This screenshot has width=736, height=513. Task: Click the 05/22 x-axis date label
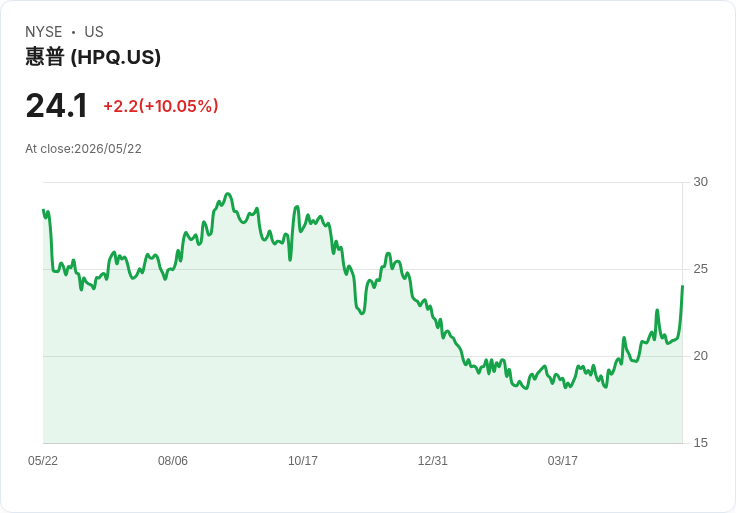coord(43,461)
